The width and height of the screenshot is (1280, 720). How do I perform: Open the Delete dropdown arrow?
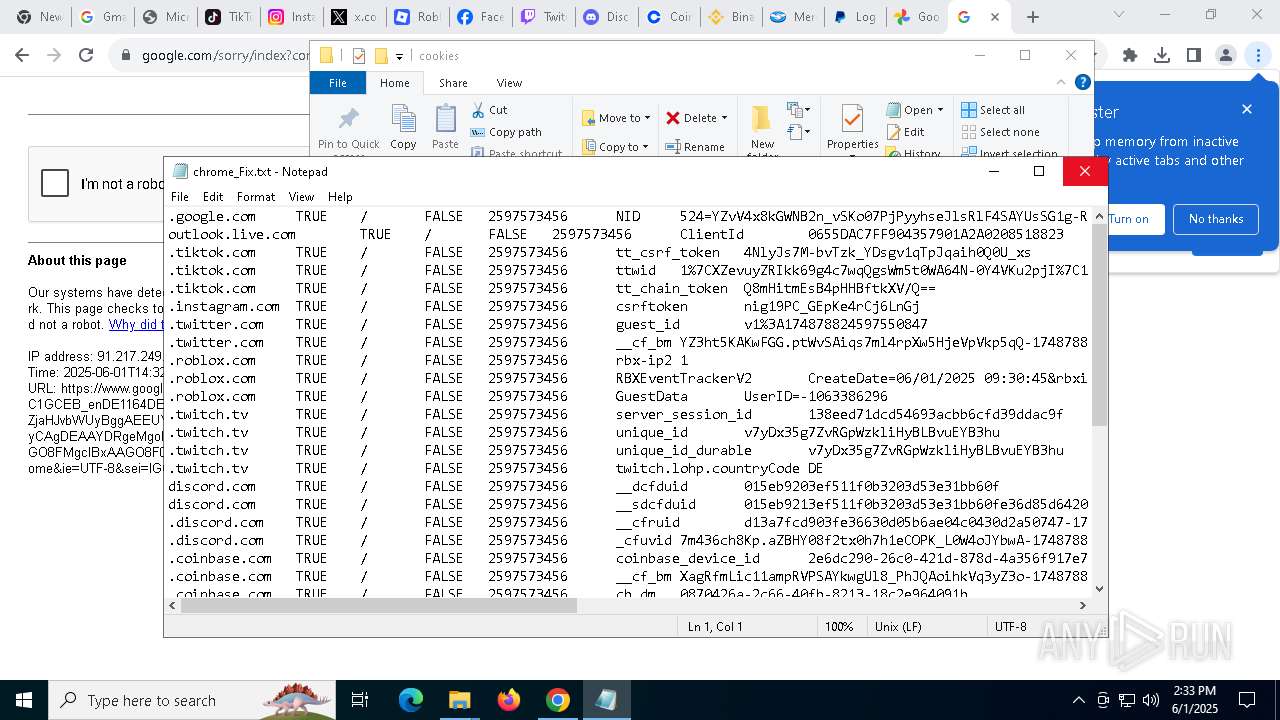point(724,118)
